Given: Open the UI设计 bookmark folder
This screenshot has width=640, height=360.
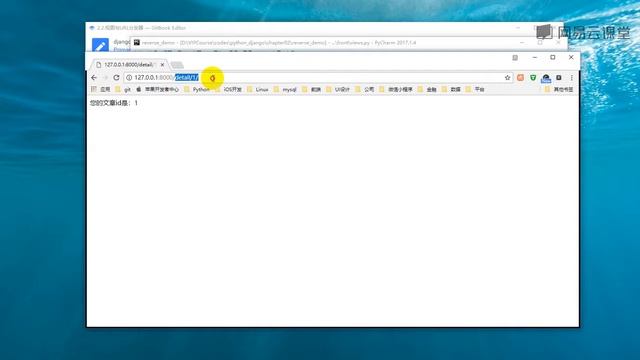Looking at the screenshot, I should click(x=338, y=89).
